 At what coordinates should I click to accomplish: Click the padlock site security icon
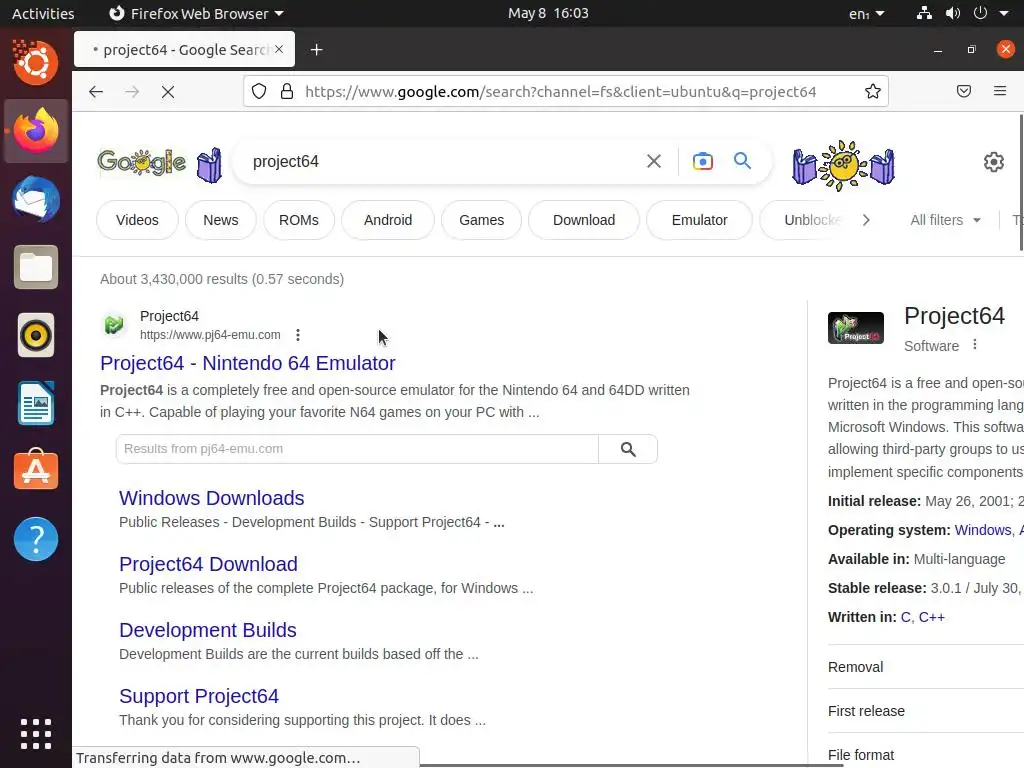click(287, 91)
